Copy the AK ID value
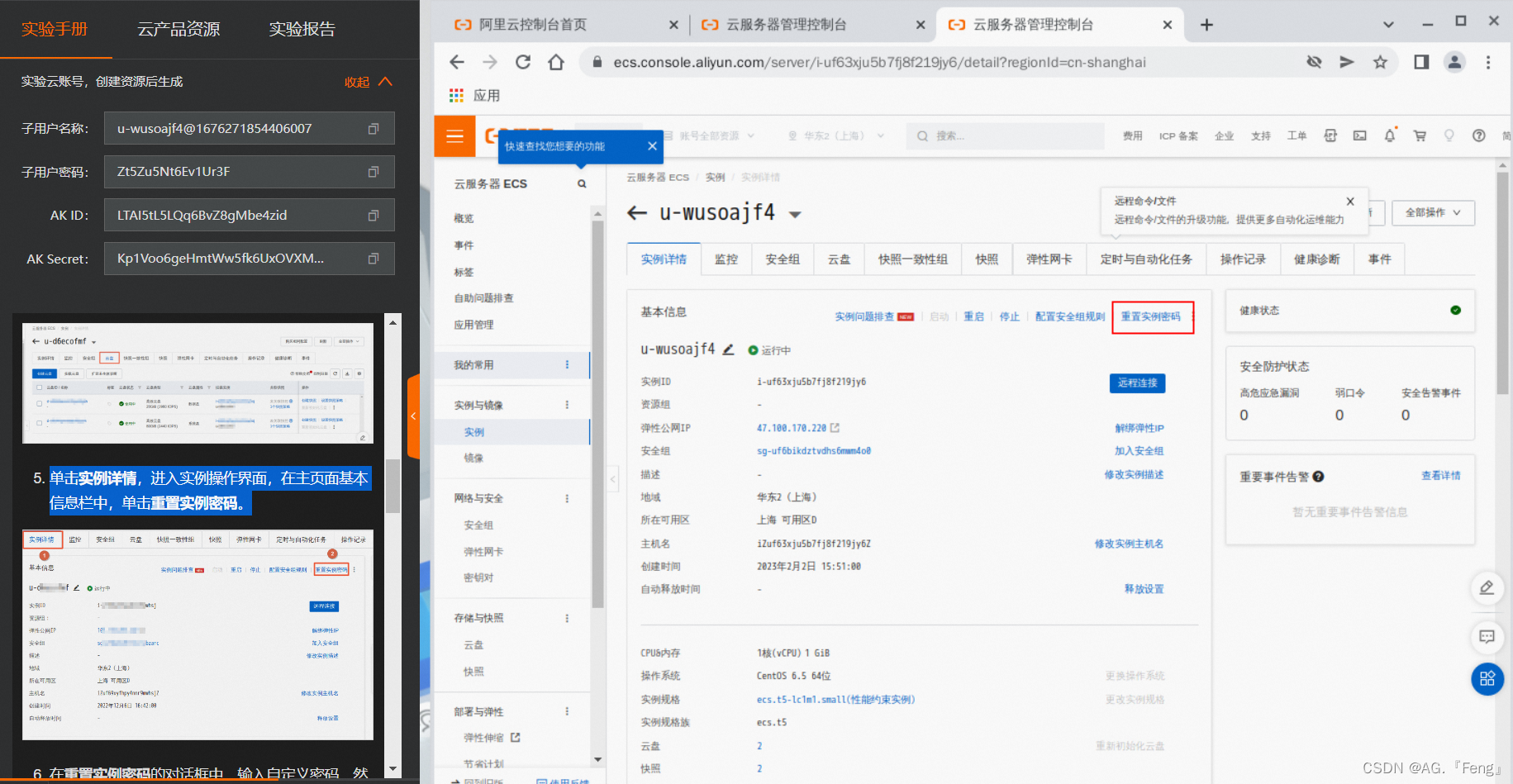This screenshot has height=784, width=1513. pyautogui.click(x=373, y=216)
